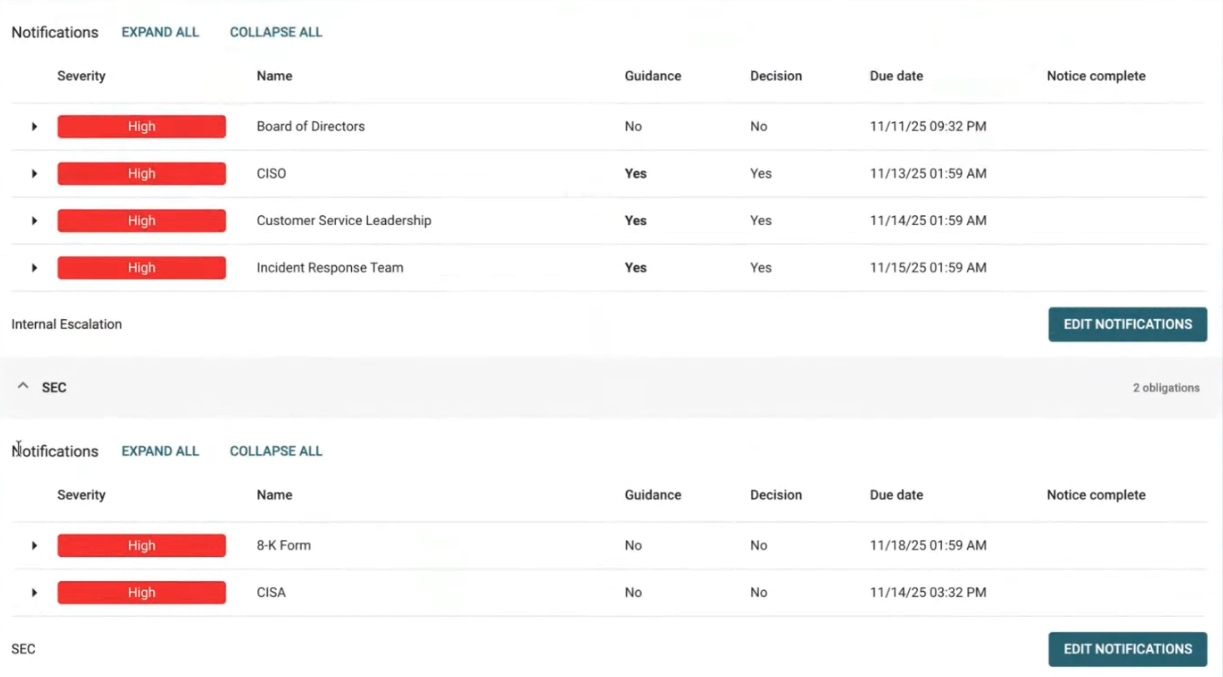Sort by Severity column in SEC table
Screen dimensions: 1223x677
81,495
